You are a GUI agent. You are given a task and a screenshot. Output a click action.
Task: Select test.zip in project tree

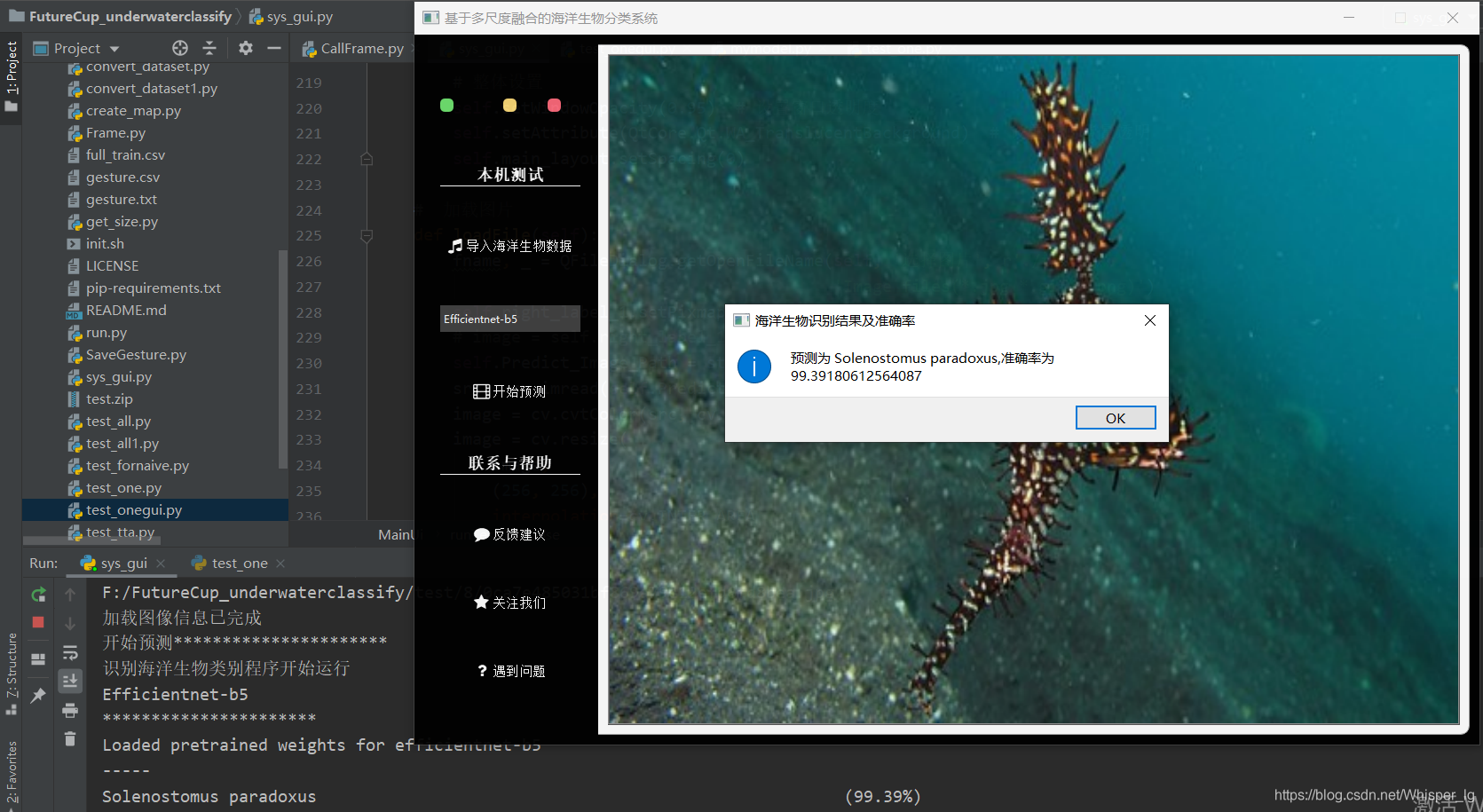109,399
